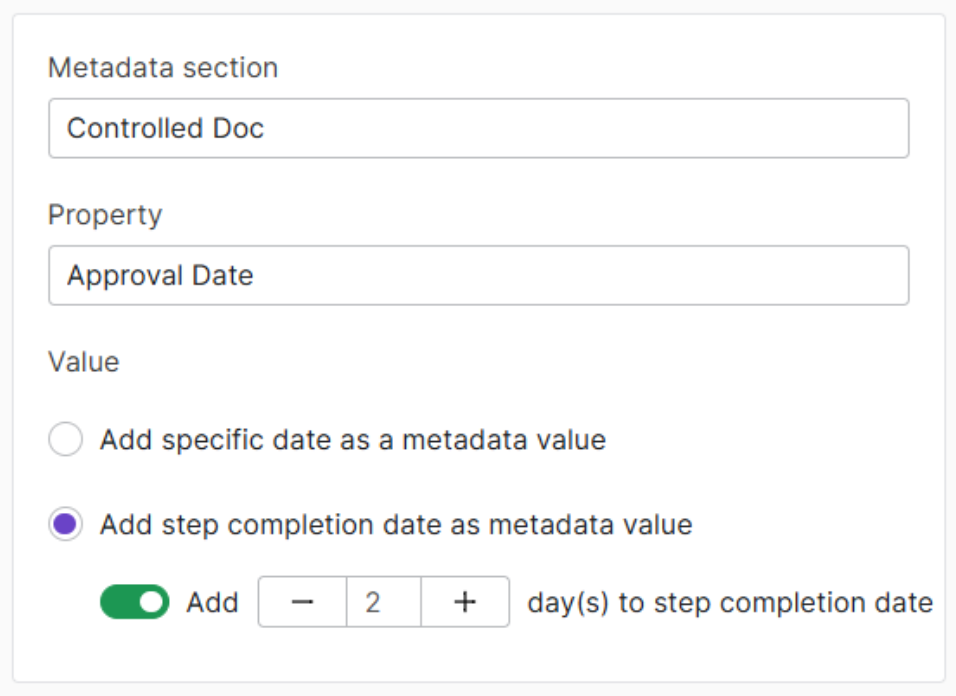Decrease days with the minus button

(302, 602)
